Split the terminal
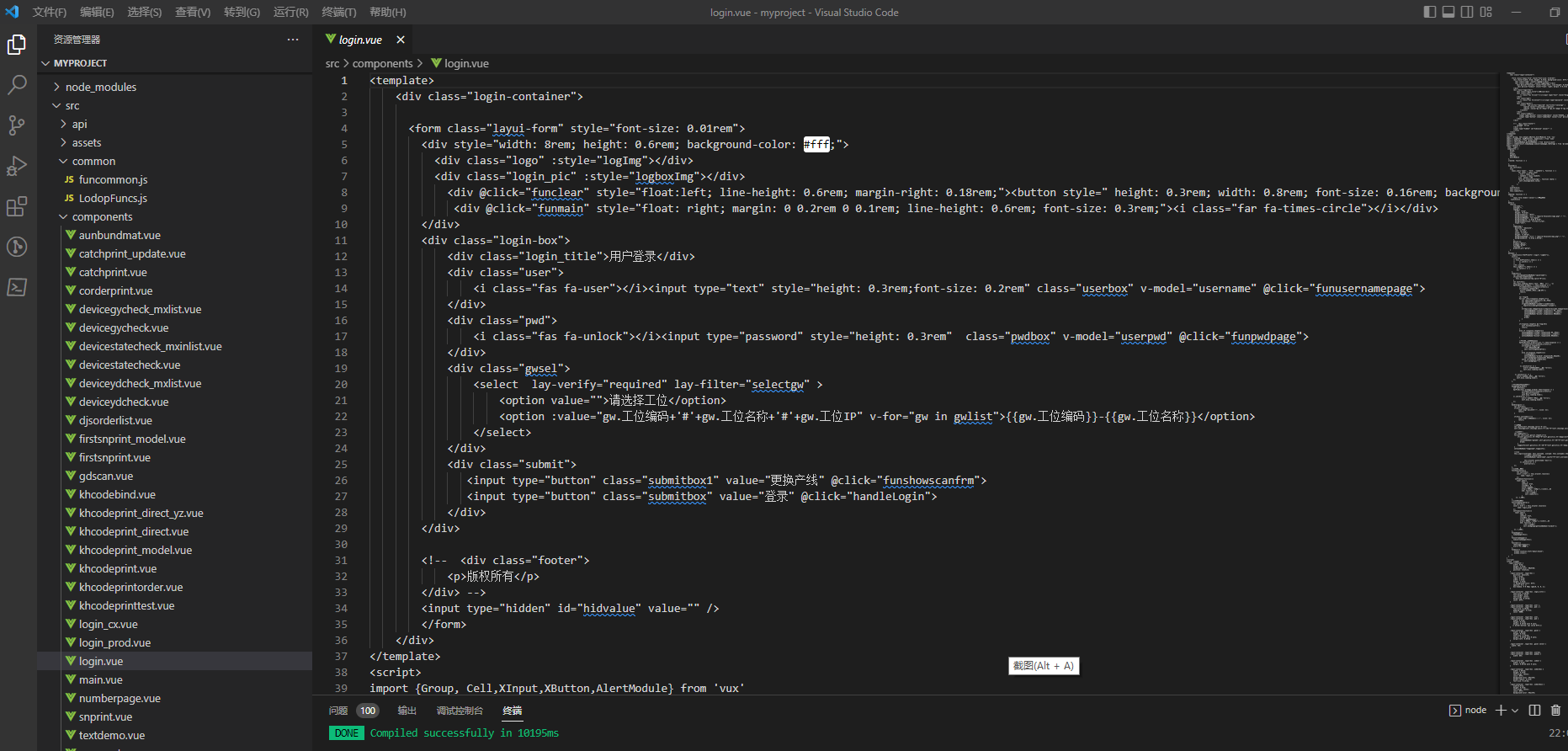 point(1534,711)
